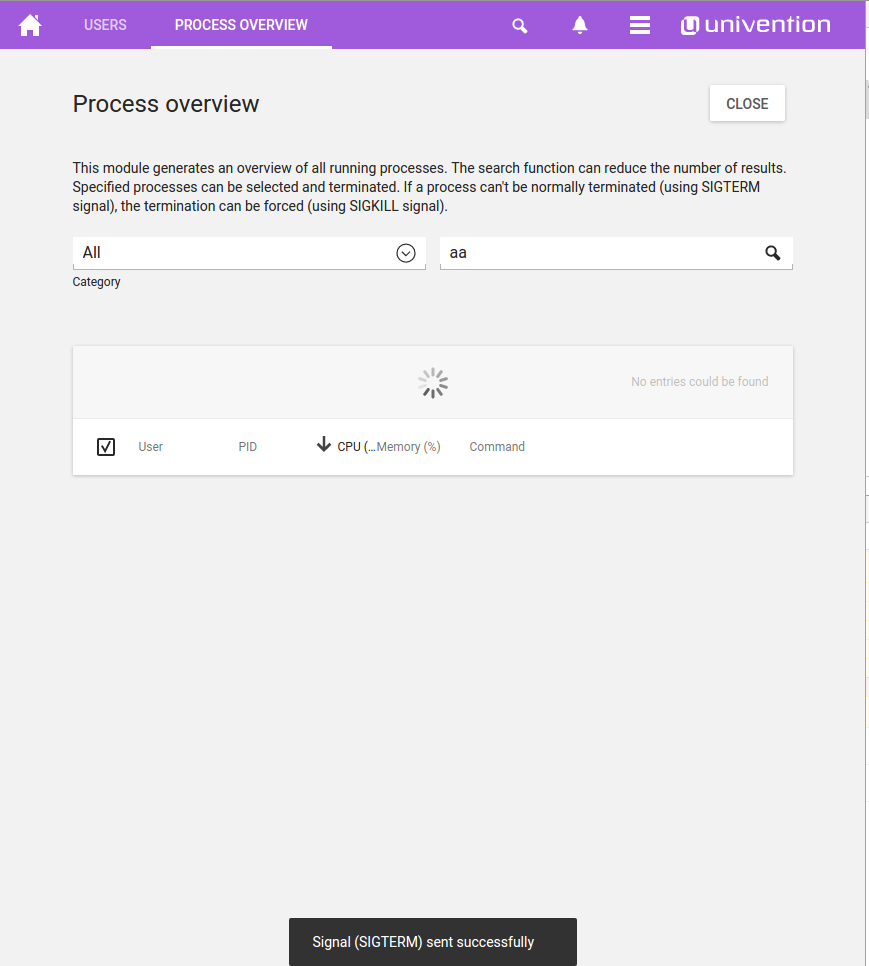
Task: Open the header search magnifier
Action: pyautogui.click(x=519, y=26)
